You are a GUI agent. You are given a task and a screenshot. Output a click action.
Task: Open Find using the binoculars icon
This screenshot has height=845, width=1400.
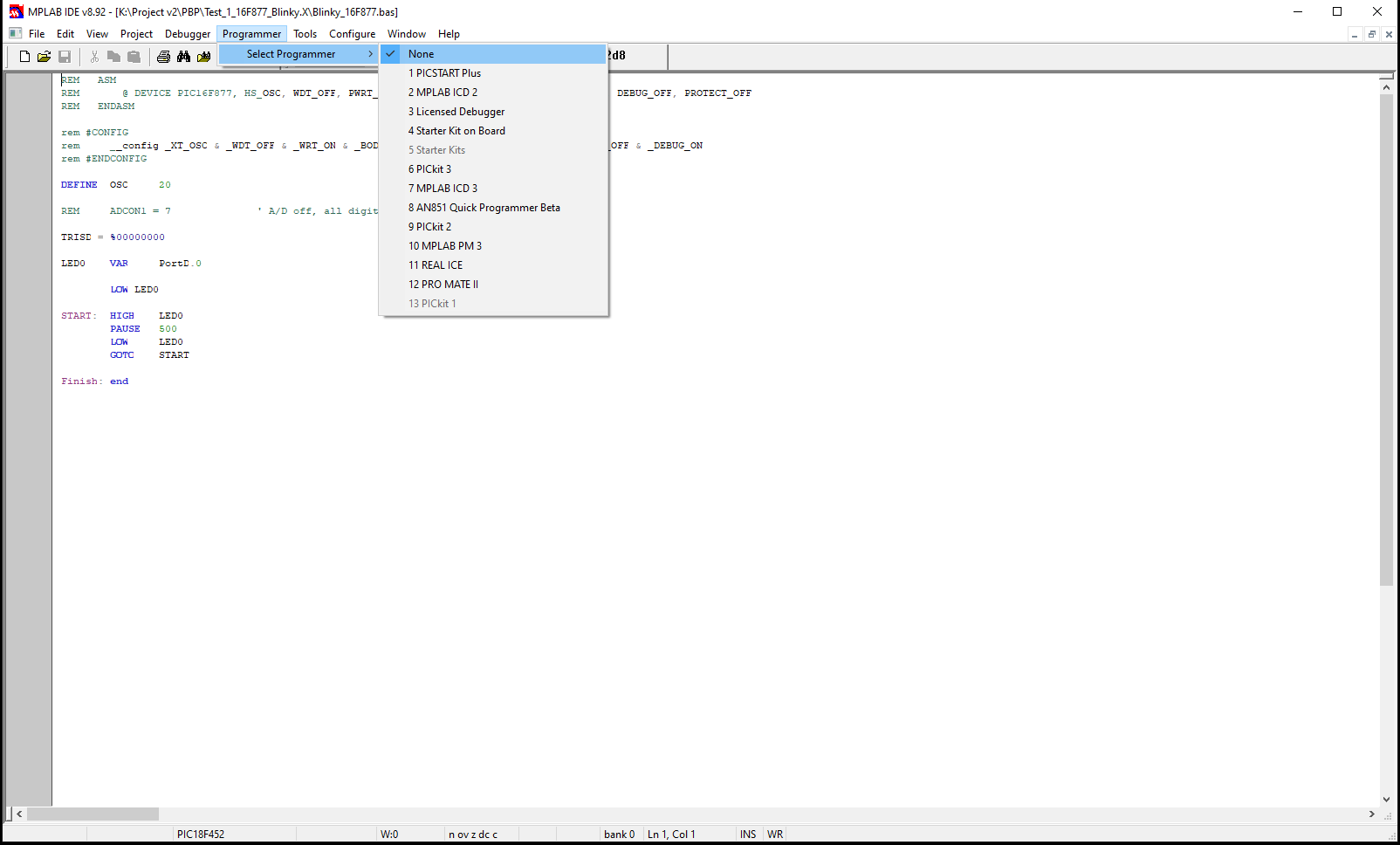[x=183, y=57]
